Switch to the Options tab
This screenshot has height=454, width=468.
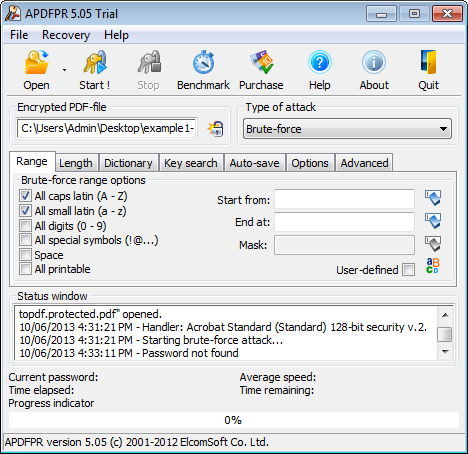click(310, 163)
